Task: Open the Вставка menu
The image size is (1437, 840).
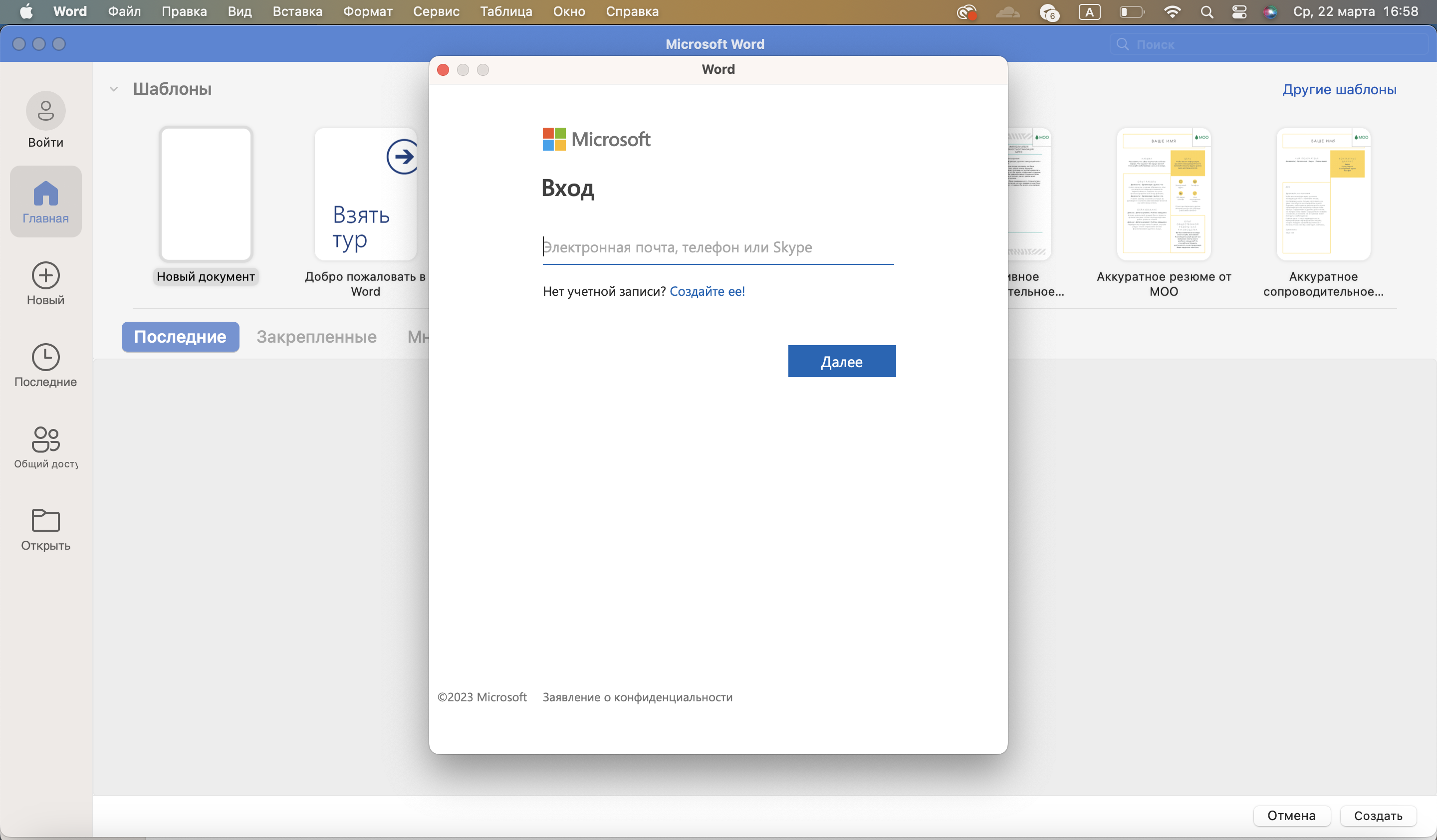Action: [297, 11]
